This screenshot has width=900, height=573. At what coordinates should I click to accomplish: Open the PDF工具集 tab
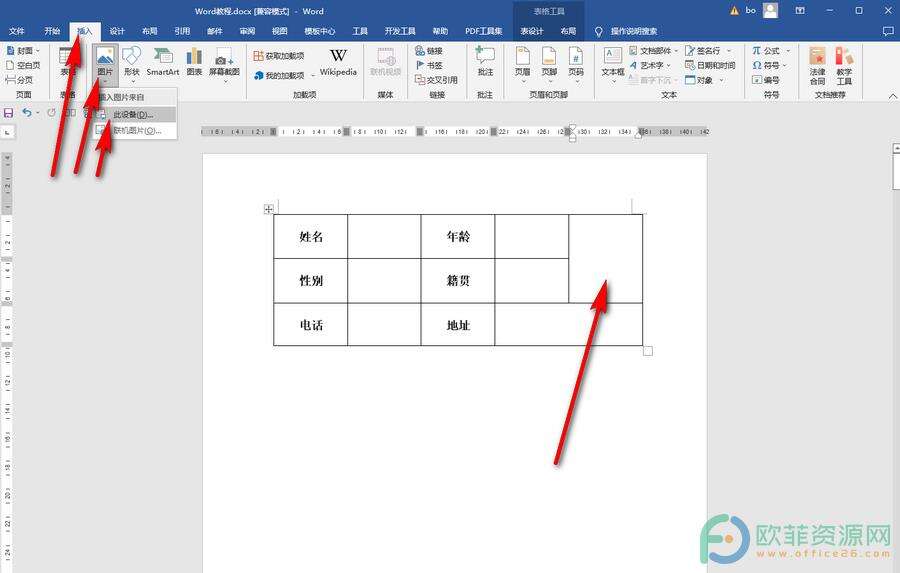pyautogui.click(x=484, y=31)
